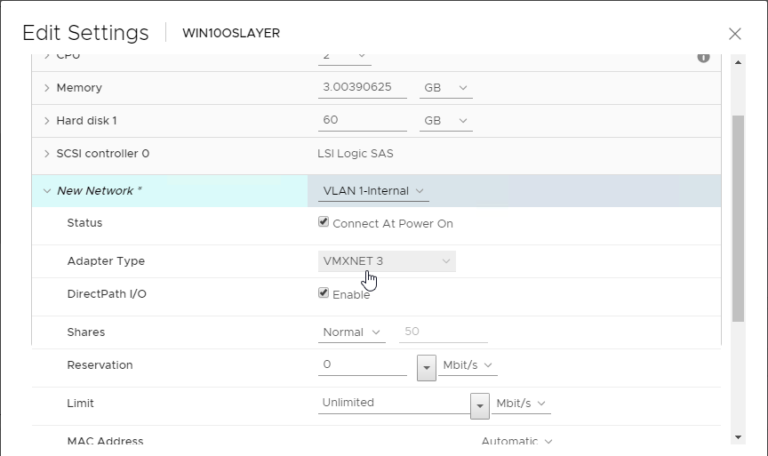Click the Memory size input field

361,88
